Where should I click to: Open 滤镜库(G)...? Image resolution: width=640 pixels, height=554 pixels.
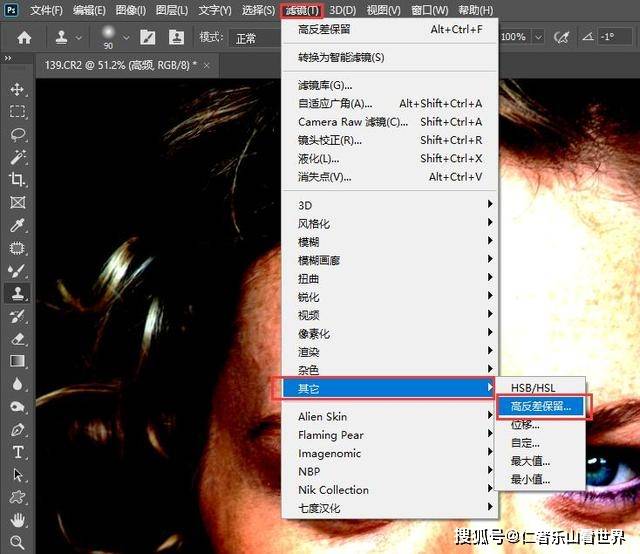[x=390, y=85]
